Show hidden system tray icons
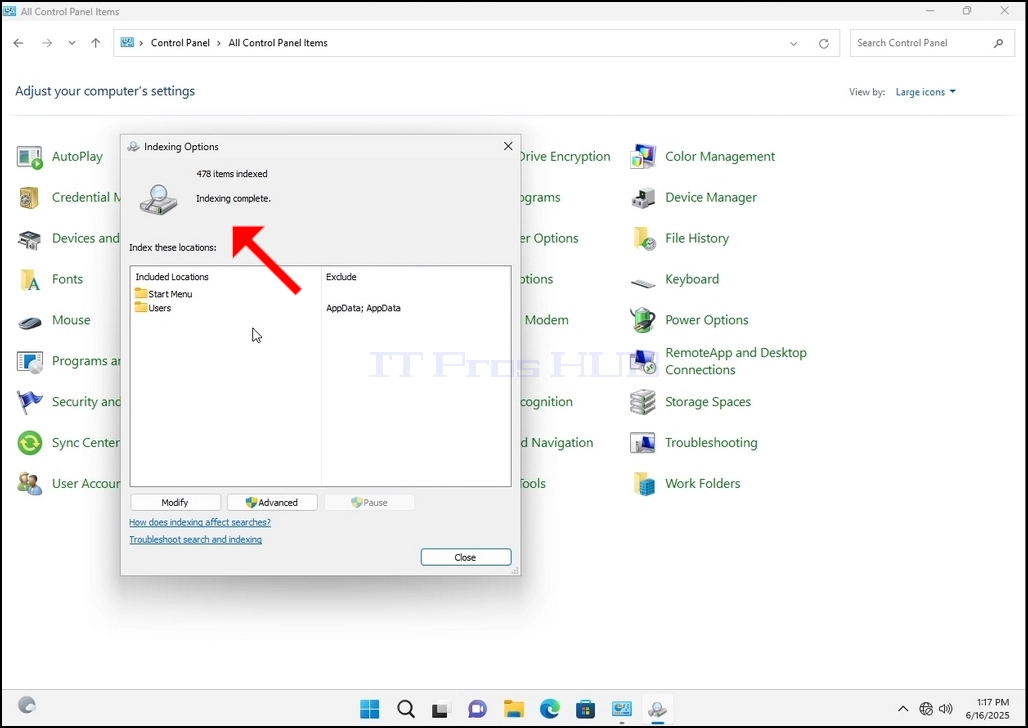Image resolution: width=1028 pixels, height=728 pixels. (903, 709)
